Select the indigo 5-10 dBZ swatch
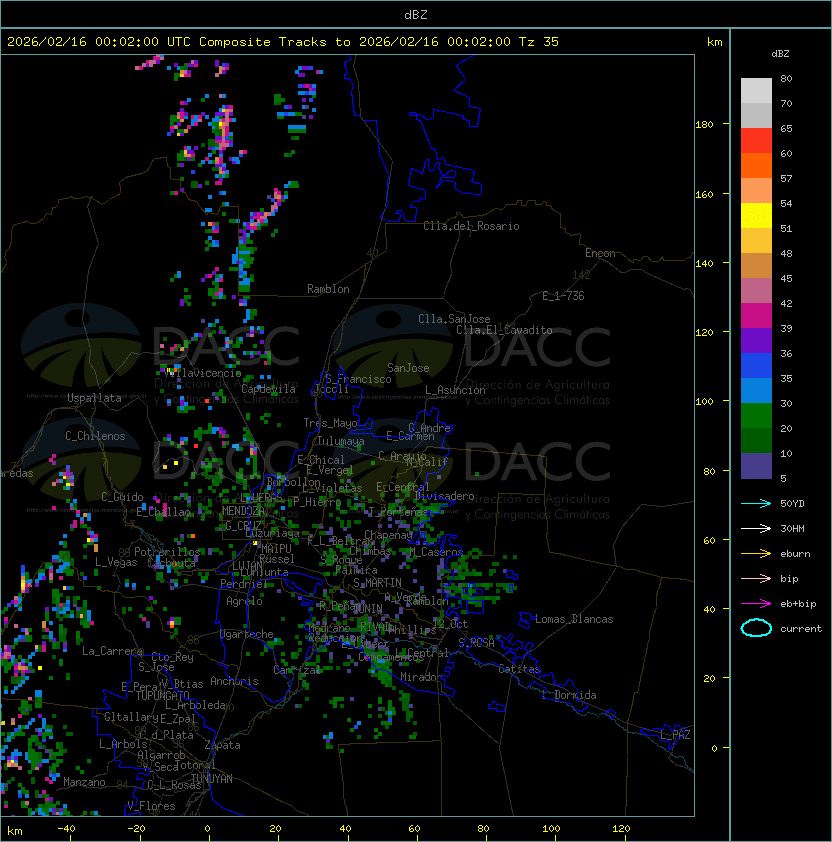Screen dimensions: 832x842 point(756,466)
